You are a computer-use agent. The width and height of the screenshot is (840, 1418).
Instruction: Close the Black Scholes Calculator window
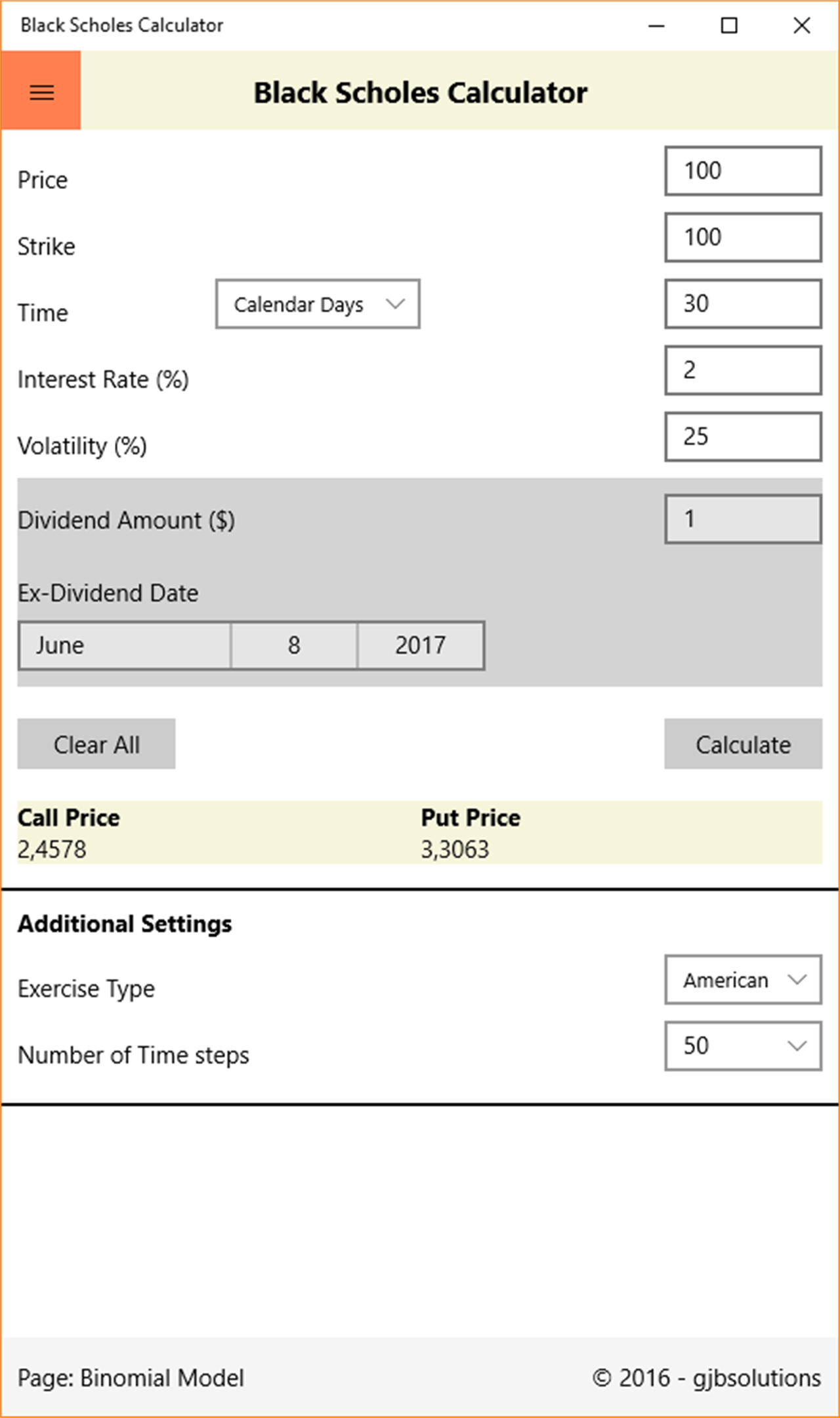pyautogui.click(x=801, y=26)
